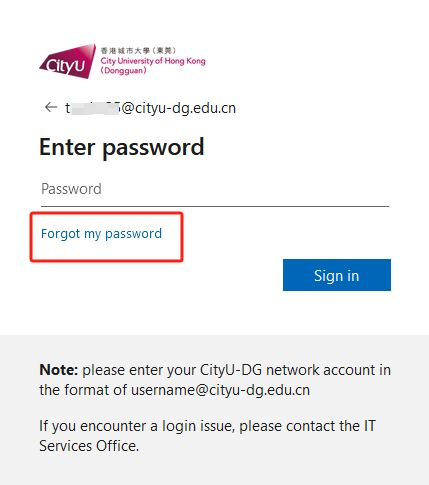429x485 pixels.
Task: Click the maroon CityU logo emblem
Action: [x=68, y=61]
